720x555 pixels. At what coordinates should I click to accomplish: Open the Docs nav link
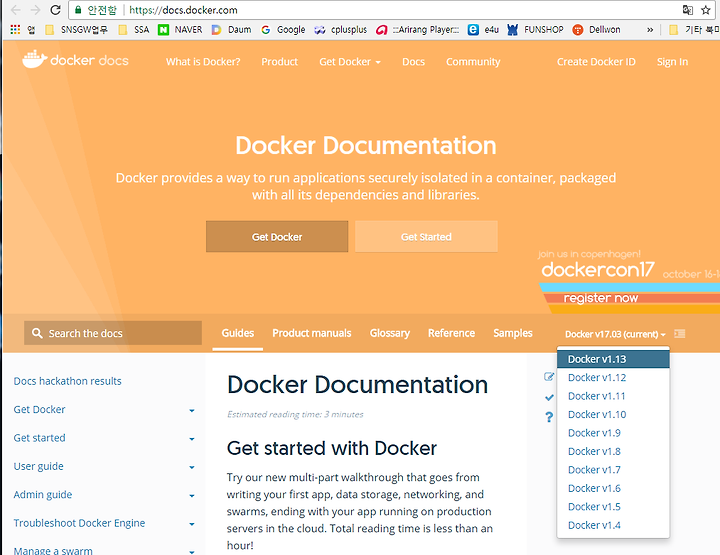click(x=413, y=62)
